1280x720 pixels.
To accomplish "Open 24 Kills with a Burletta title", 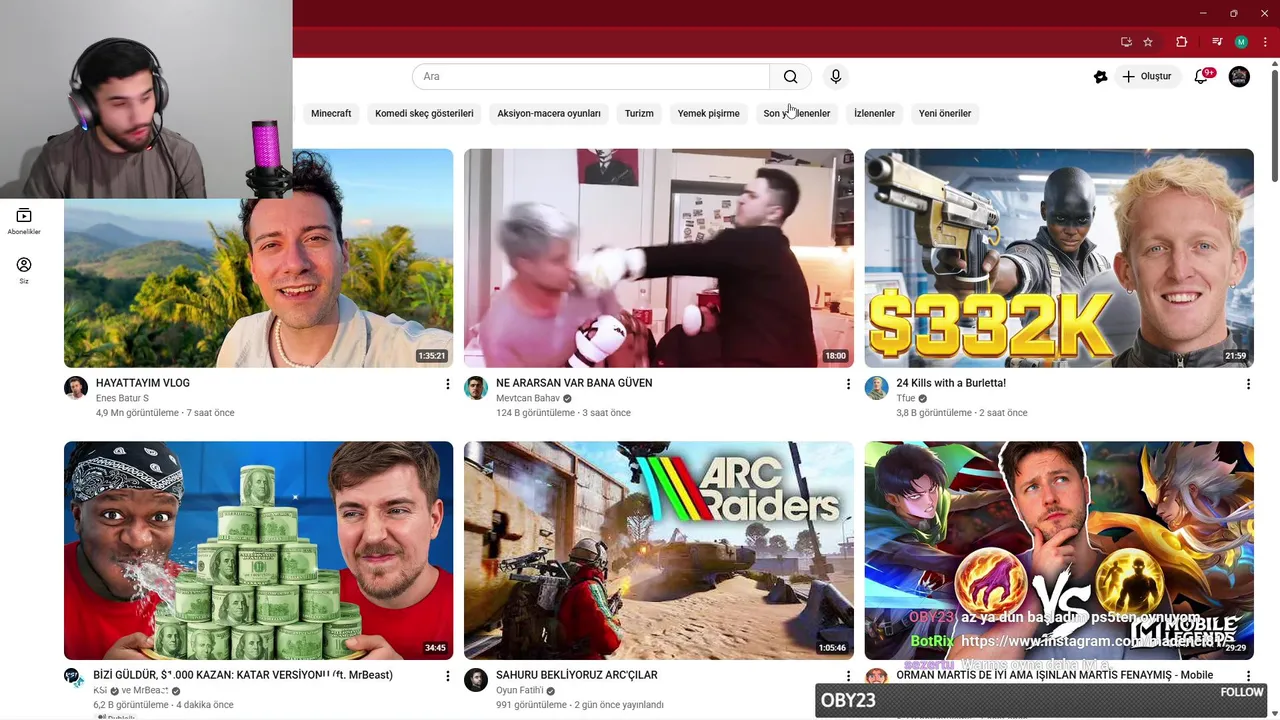I will click(951, 383).
